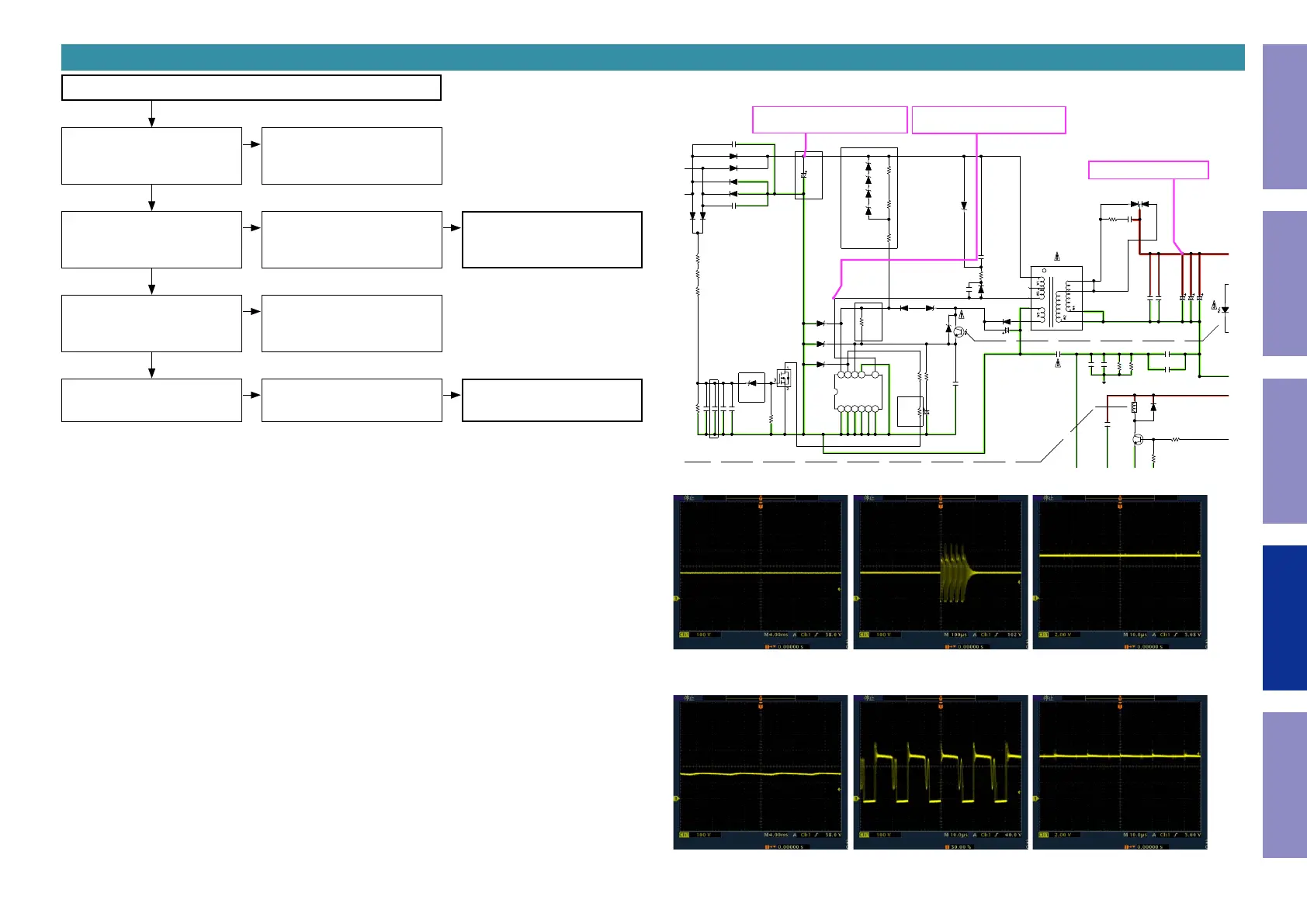Open bottom-left oscilloscope capture with wavy line

tap(760, 772)
